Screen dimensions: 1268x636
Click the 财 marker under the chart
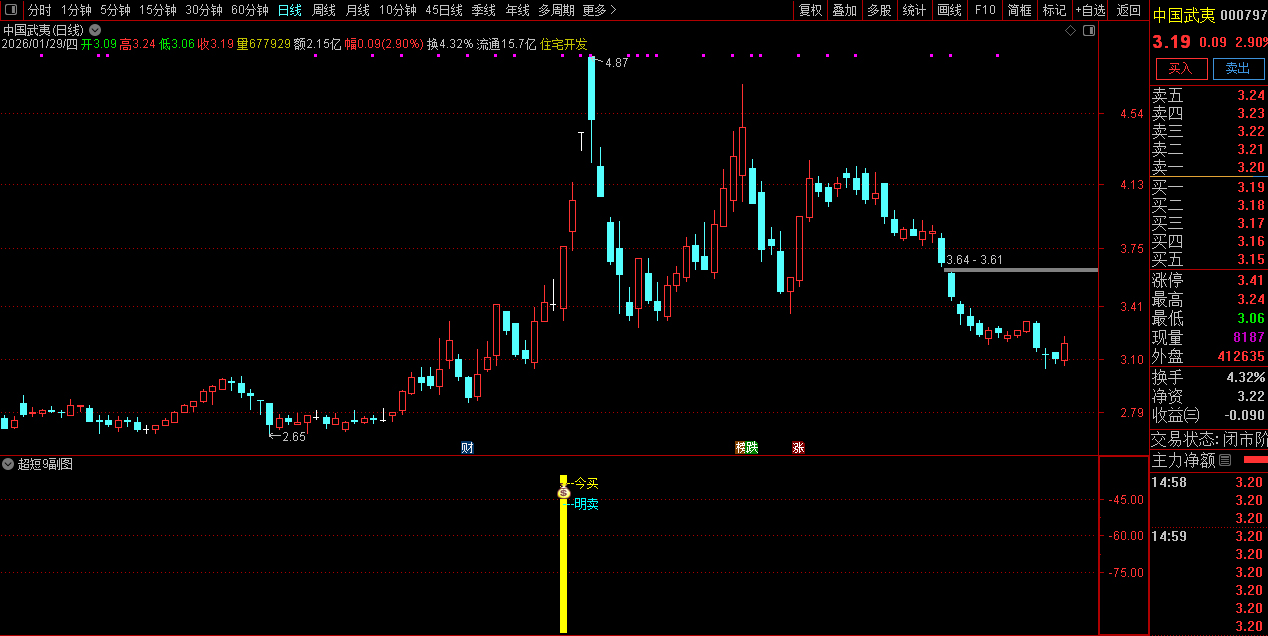pyautogui.click(x=467, y=447)
